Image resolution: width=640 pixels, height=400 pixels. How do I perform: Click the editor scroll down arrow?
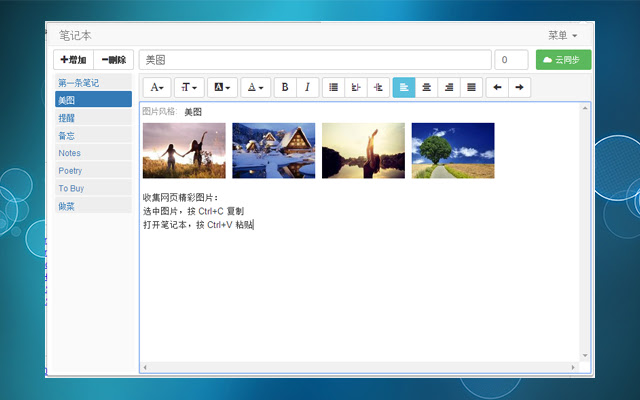[x=585, y=356]
